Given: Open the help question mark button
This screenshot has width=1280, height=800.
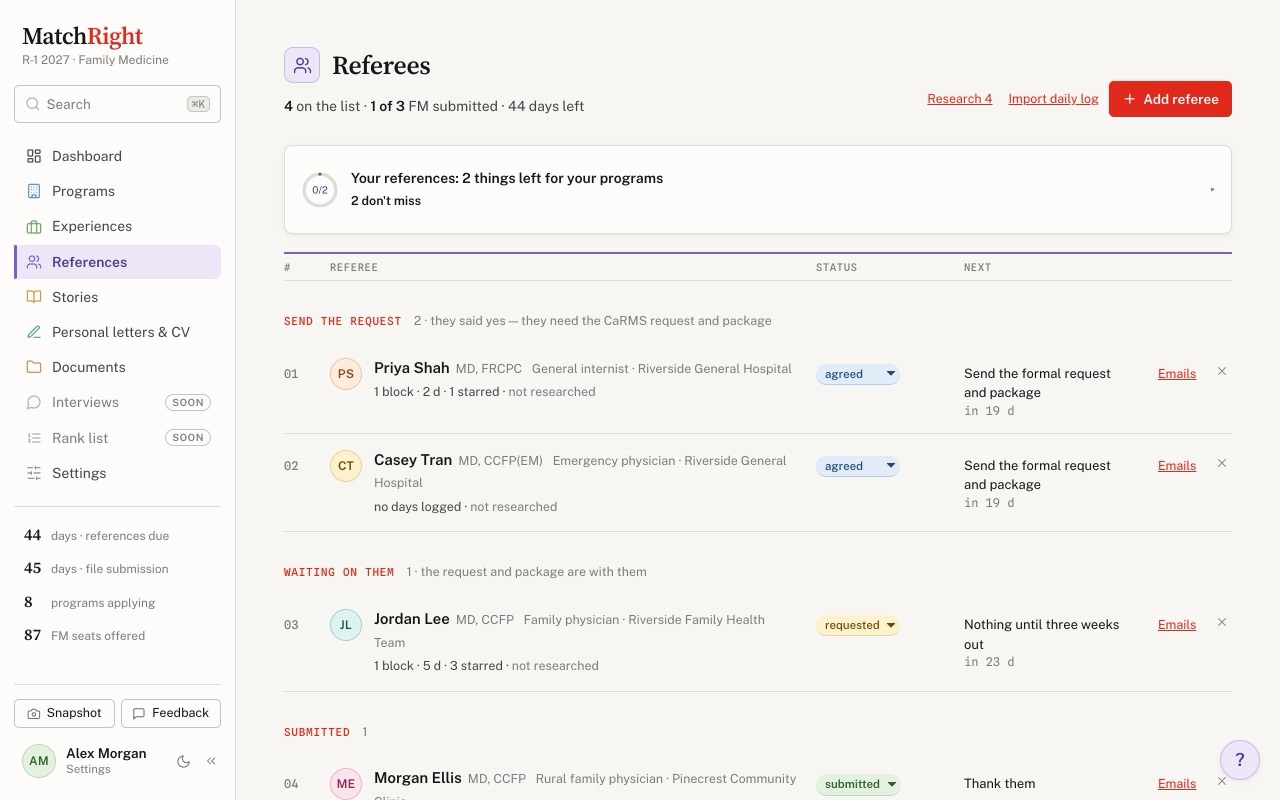Looking at the screenshot, I should pyautogui.click(x=1240, y=760).
